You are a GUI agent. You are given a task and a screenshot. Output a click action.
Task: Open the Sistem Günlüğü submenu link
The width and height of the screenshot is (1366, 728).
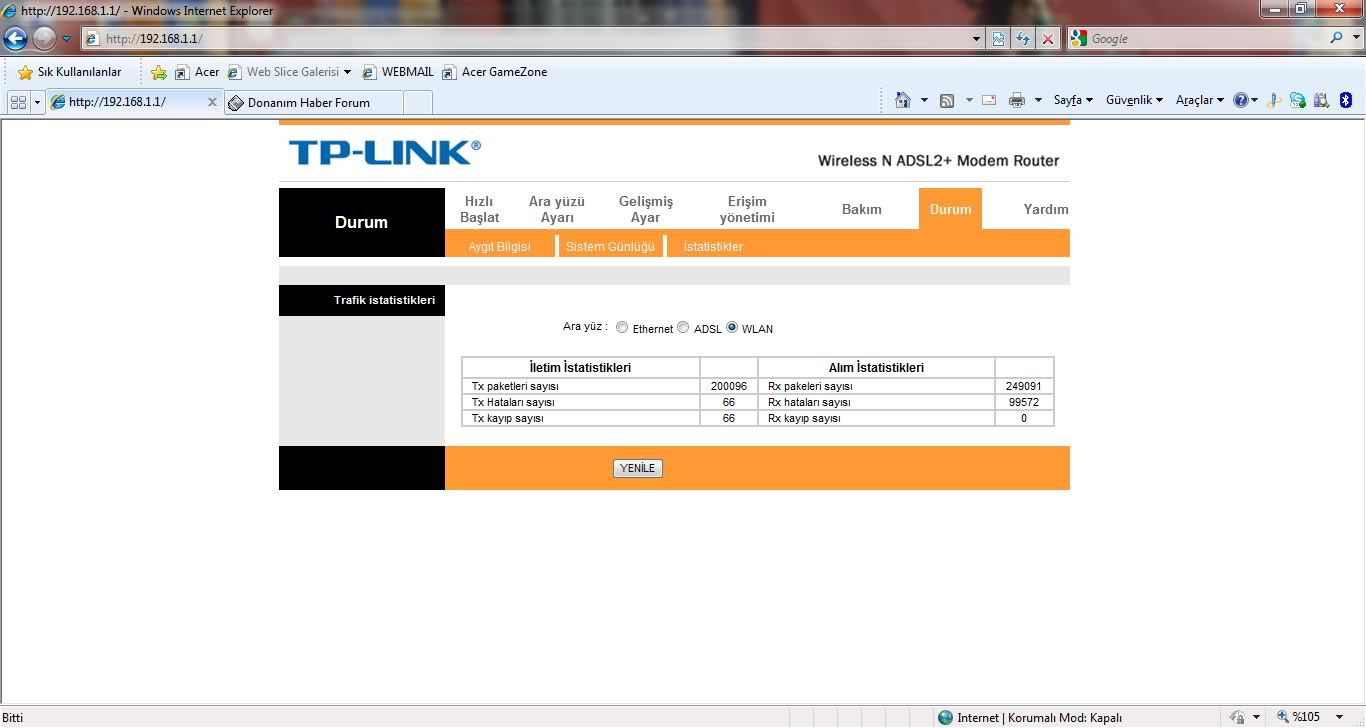[x=610, y=246]
